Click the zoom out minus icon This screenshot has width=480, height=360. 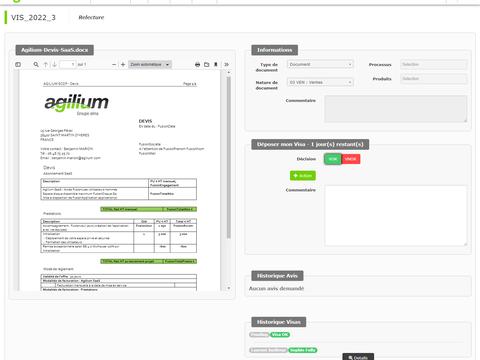[x=114, y=64]
